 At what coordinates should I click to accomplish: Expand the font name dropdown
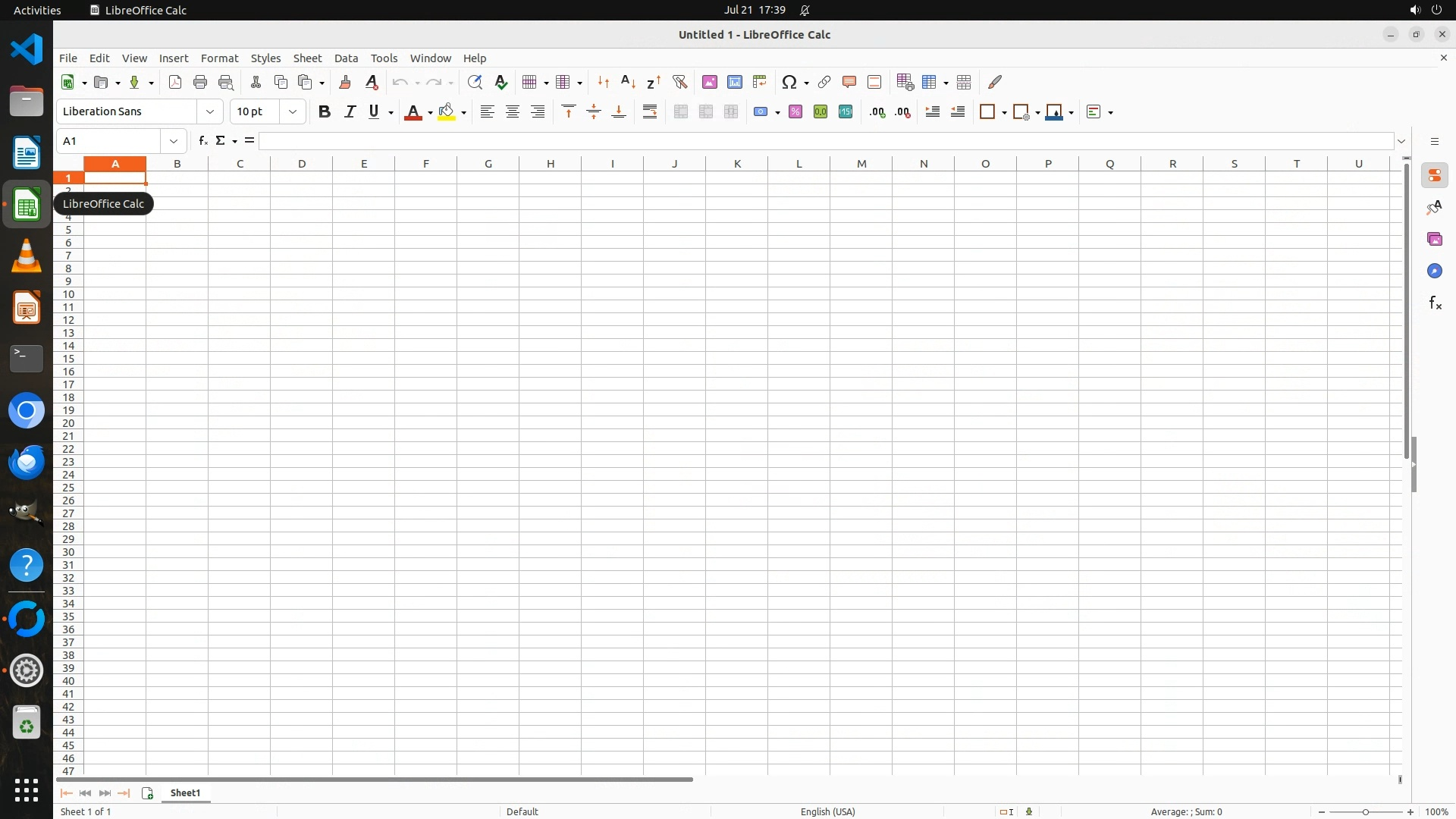[210, 112]
